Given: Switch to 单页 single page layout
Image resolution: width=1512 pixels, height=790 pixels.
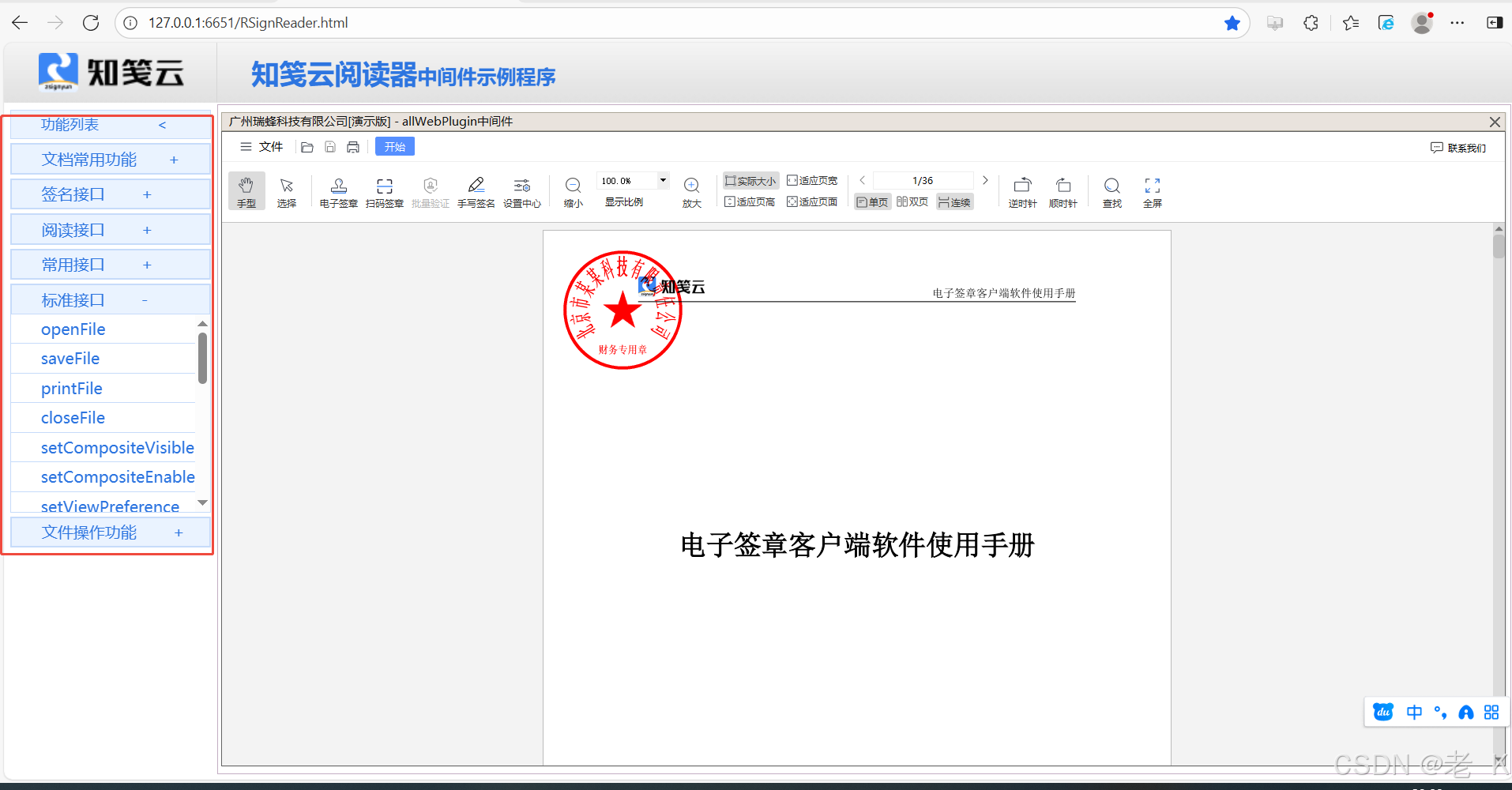Looking at the screenshot, I should coord(872,202).
